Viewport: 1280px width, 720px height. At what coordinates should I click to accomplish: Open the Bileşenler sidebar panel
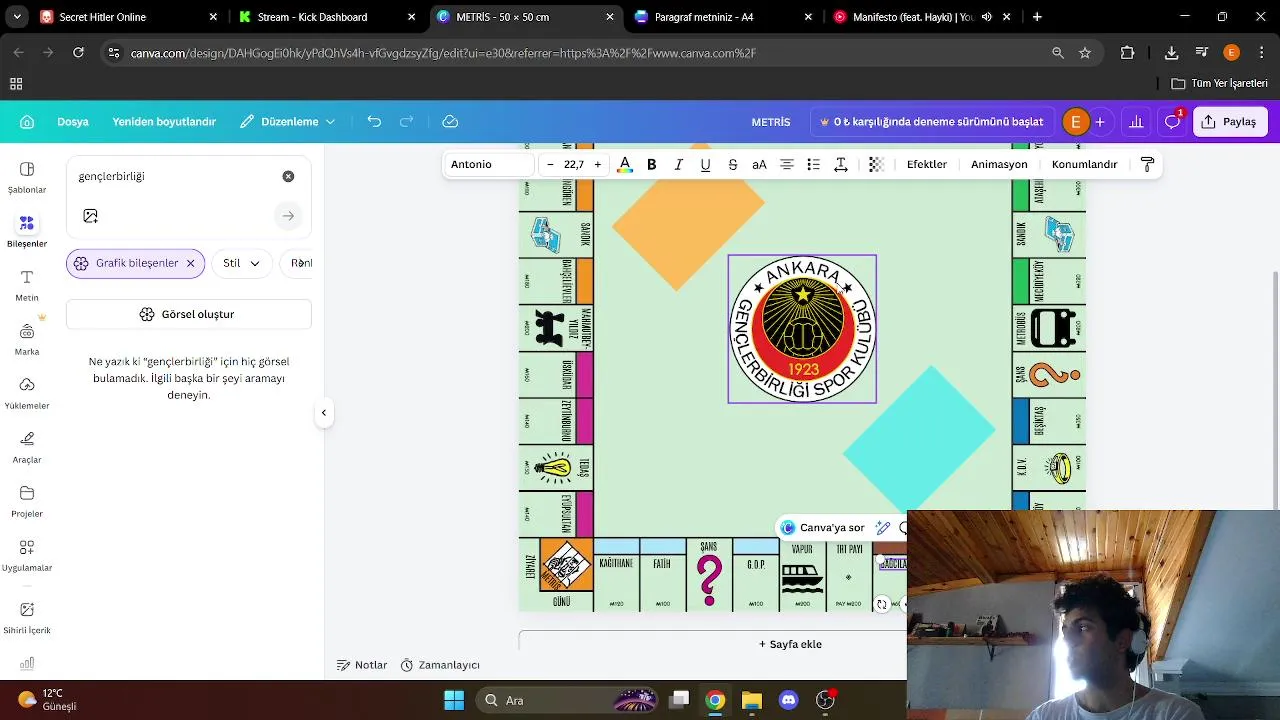click(27, 231)
